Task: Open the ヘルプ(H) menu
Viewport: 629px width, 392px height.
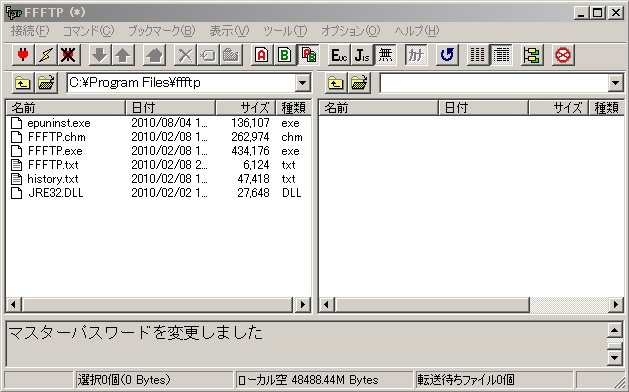Action: pos(416,30)
